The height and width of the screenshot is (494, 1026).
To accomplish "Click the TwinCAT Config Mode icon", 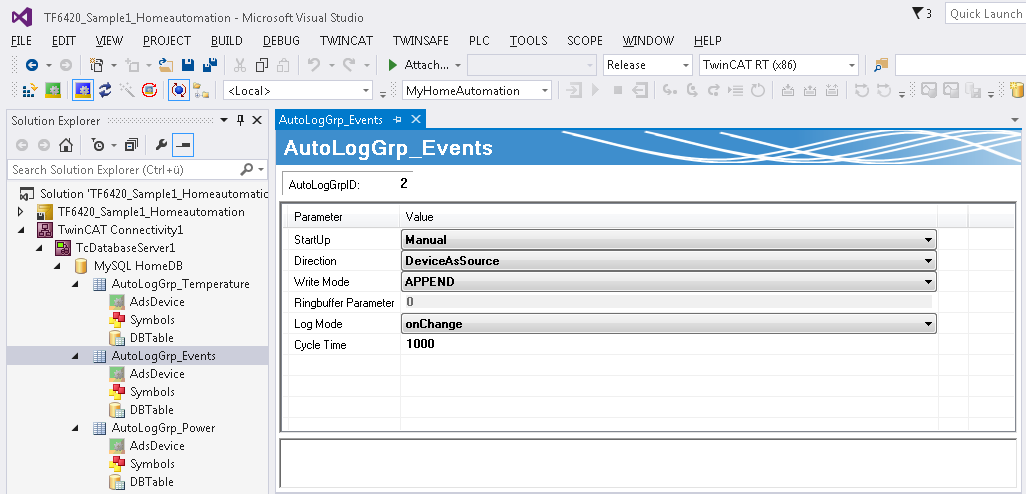I will point(82,90).
